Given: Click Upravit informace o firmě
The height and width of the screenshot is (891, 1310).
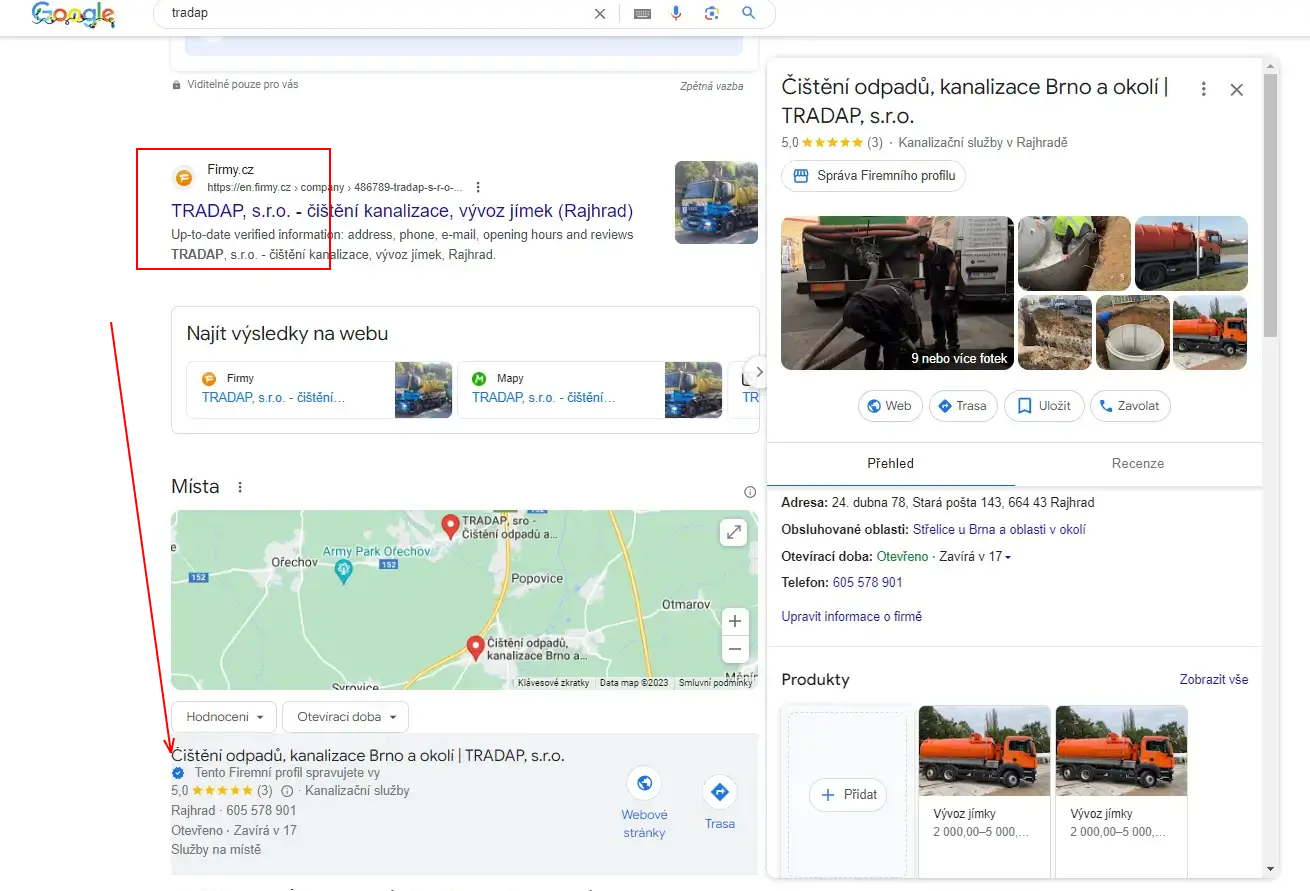Looking at the screenshot, I should (x=852, y=616).
